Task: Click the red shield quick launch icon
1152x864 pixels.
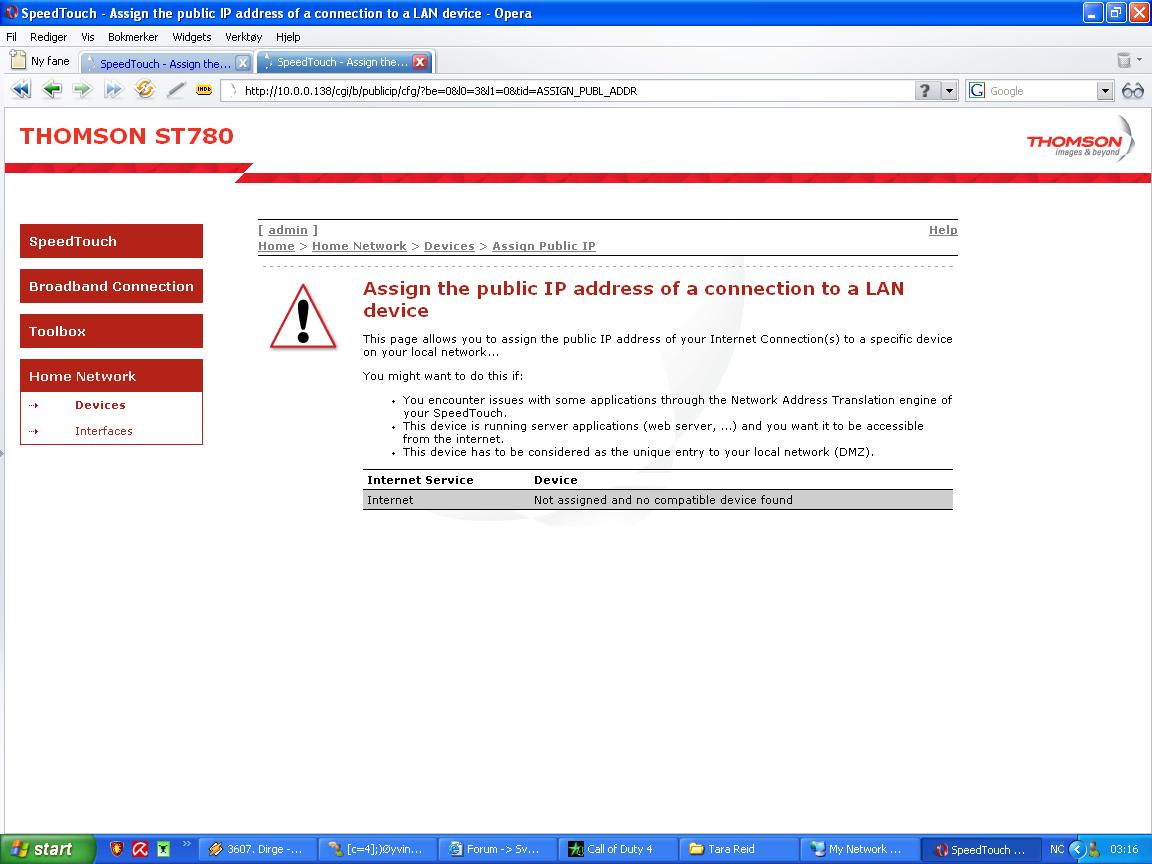Action: [116, 849]
